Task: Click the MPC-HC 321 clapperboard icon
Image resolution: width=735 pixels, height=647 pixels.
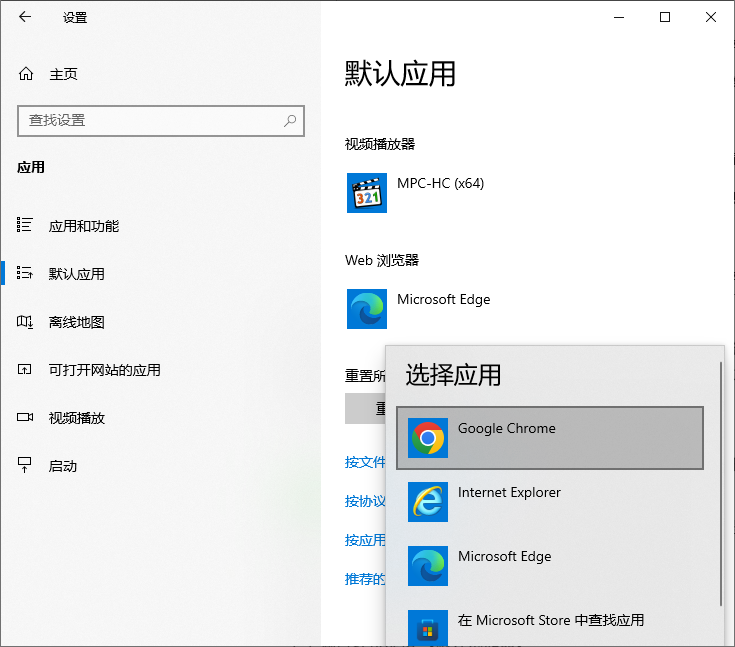Action: pyautogui.click(x=367, y=193)
